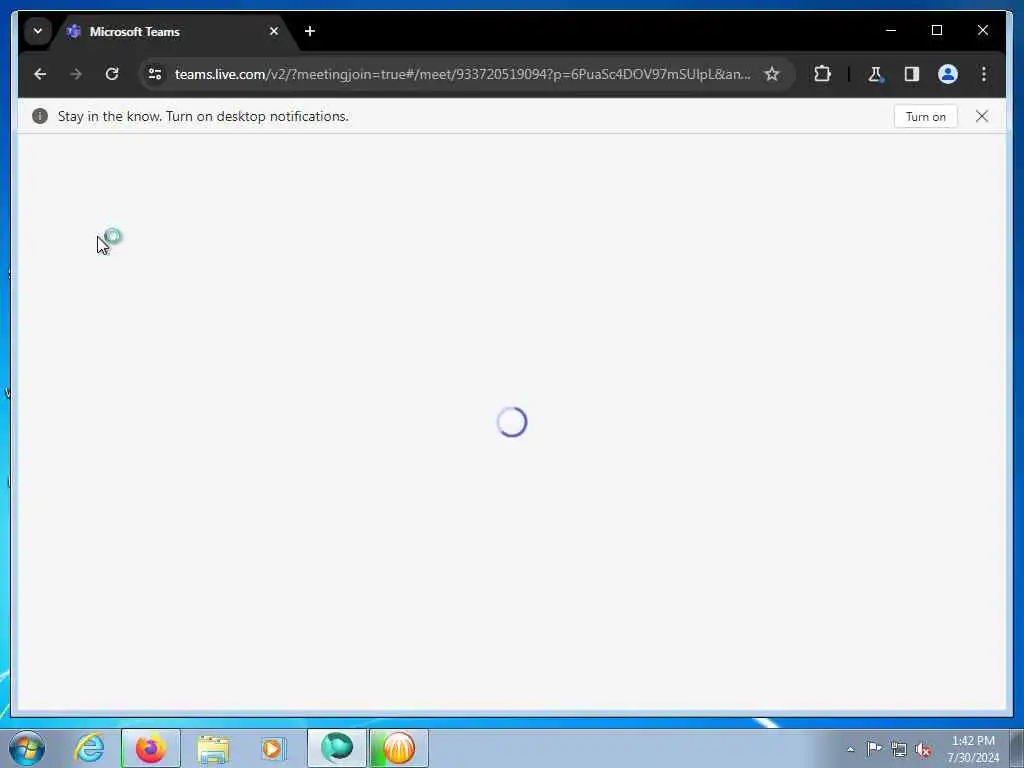Show hidden system tray icons
Screen dimensions: 1024x768
(850, 749)
